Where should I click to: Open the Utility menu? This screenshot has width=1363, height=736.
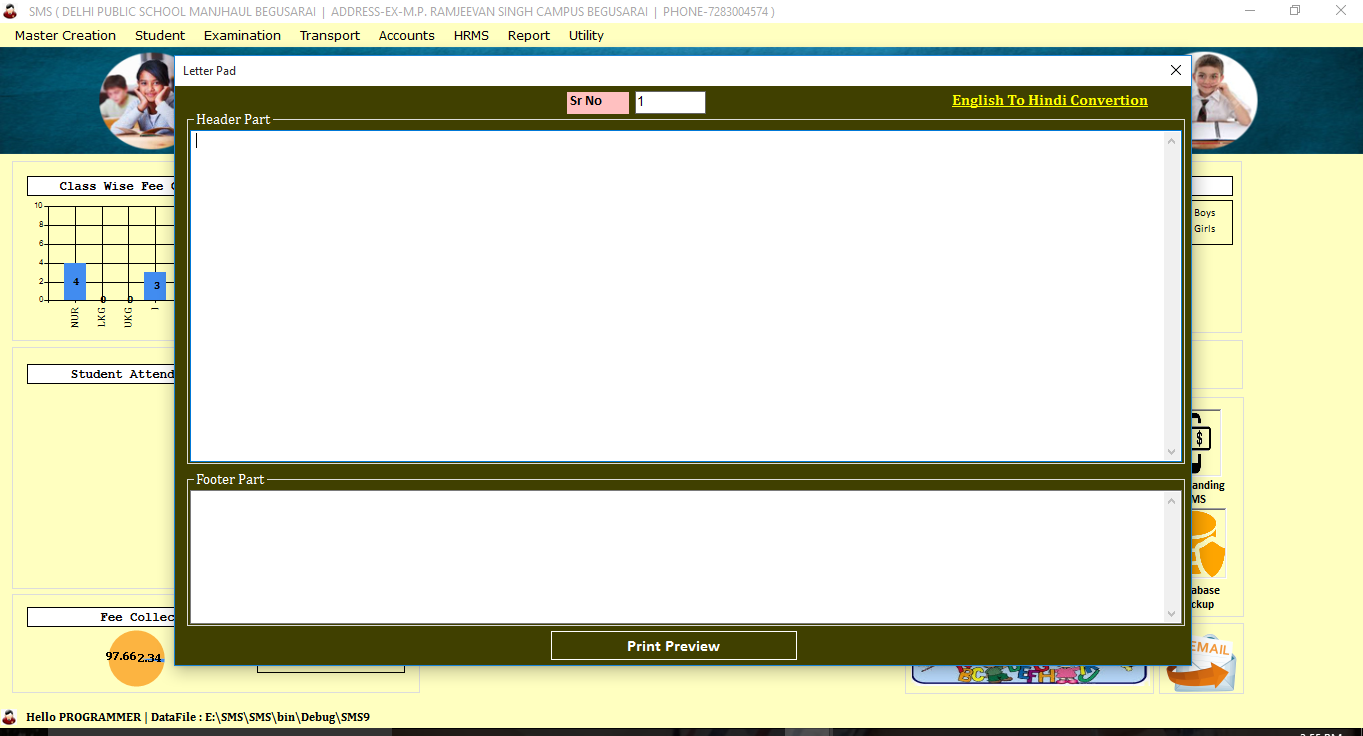586,35
